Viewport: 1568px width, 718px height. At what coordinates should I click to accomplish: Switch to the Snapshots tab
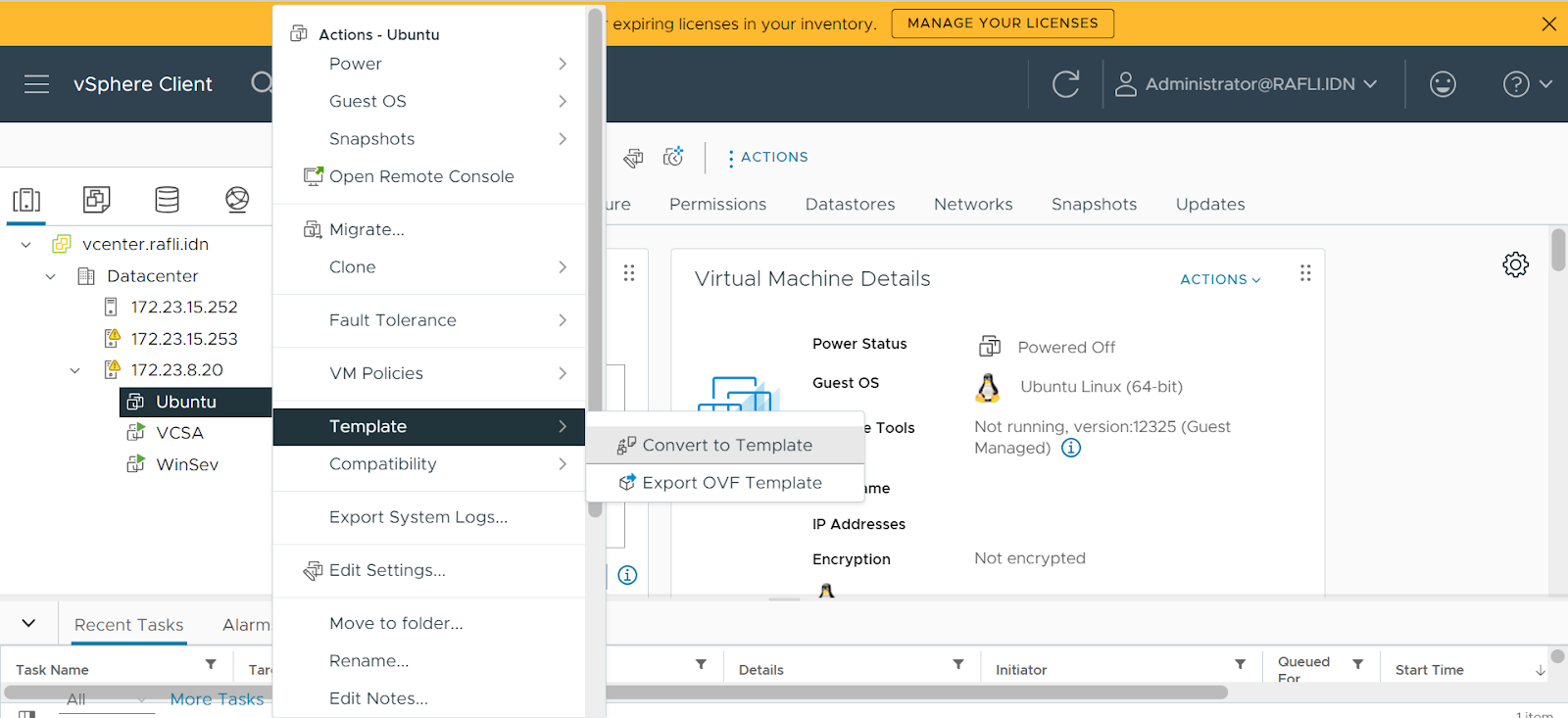coord(1094,205)
